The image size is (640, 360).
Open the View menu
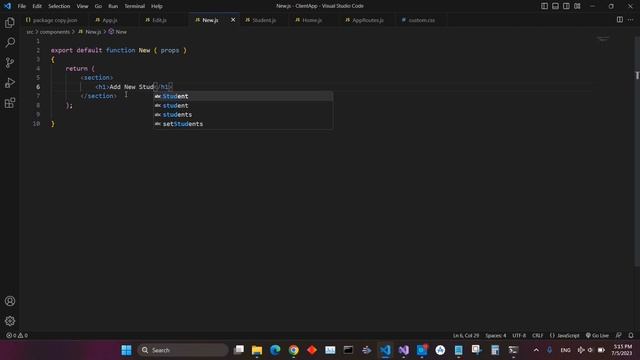pyautogui.click(x=82, y=6)
